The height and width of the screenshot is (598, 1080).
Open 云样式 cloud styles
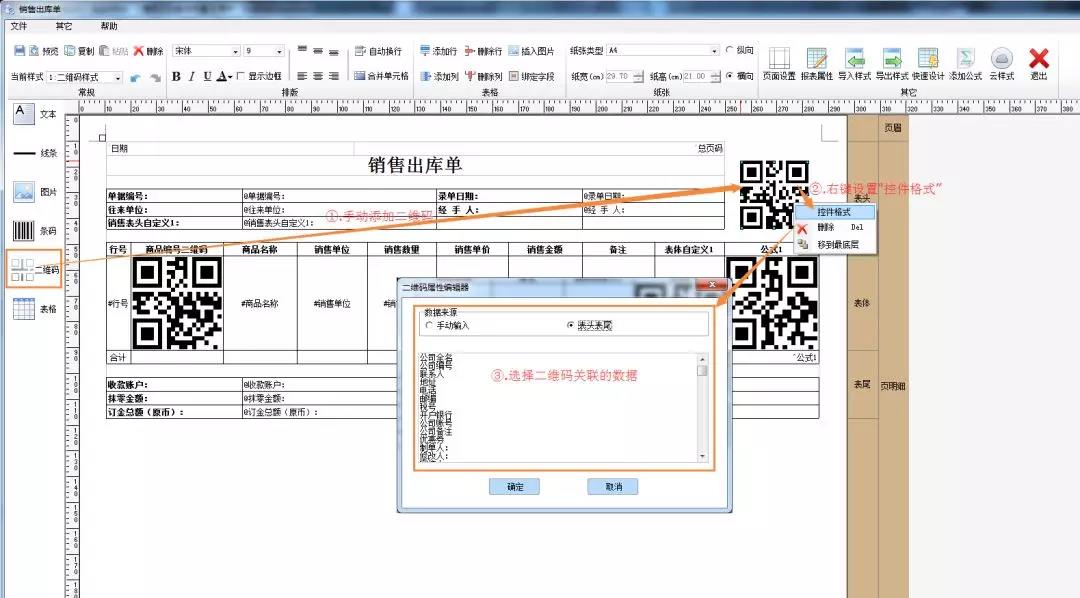tap(1001, 64)
